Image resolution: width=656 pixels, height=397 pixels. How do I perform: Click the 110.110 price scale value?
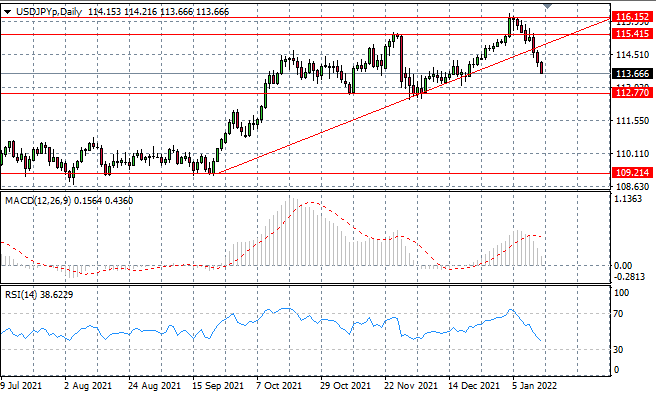633,154
